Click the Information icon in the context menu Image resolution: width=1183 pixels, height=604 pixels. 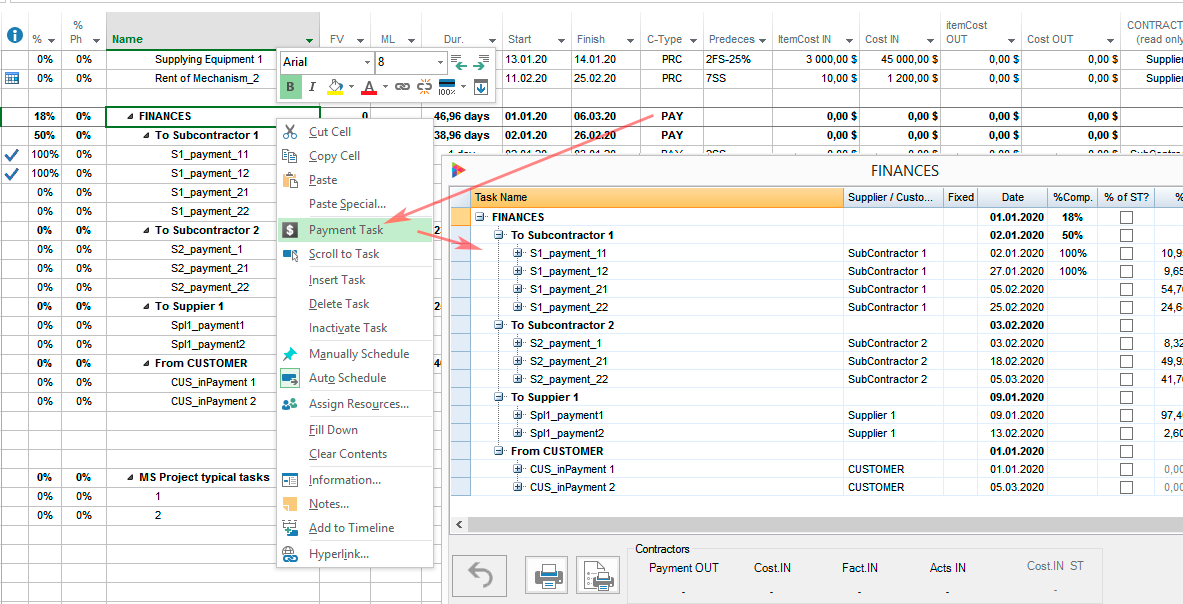tap(290, 480)
